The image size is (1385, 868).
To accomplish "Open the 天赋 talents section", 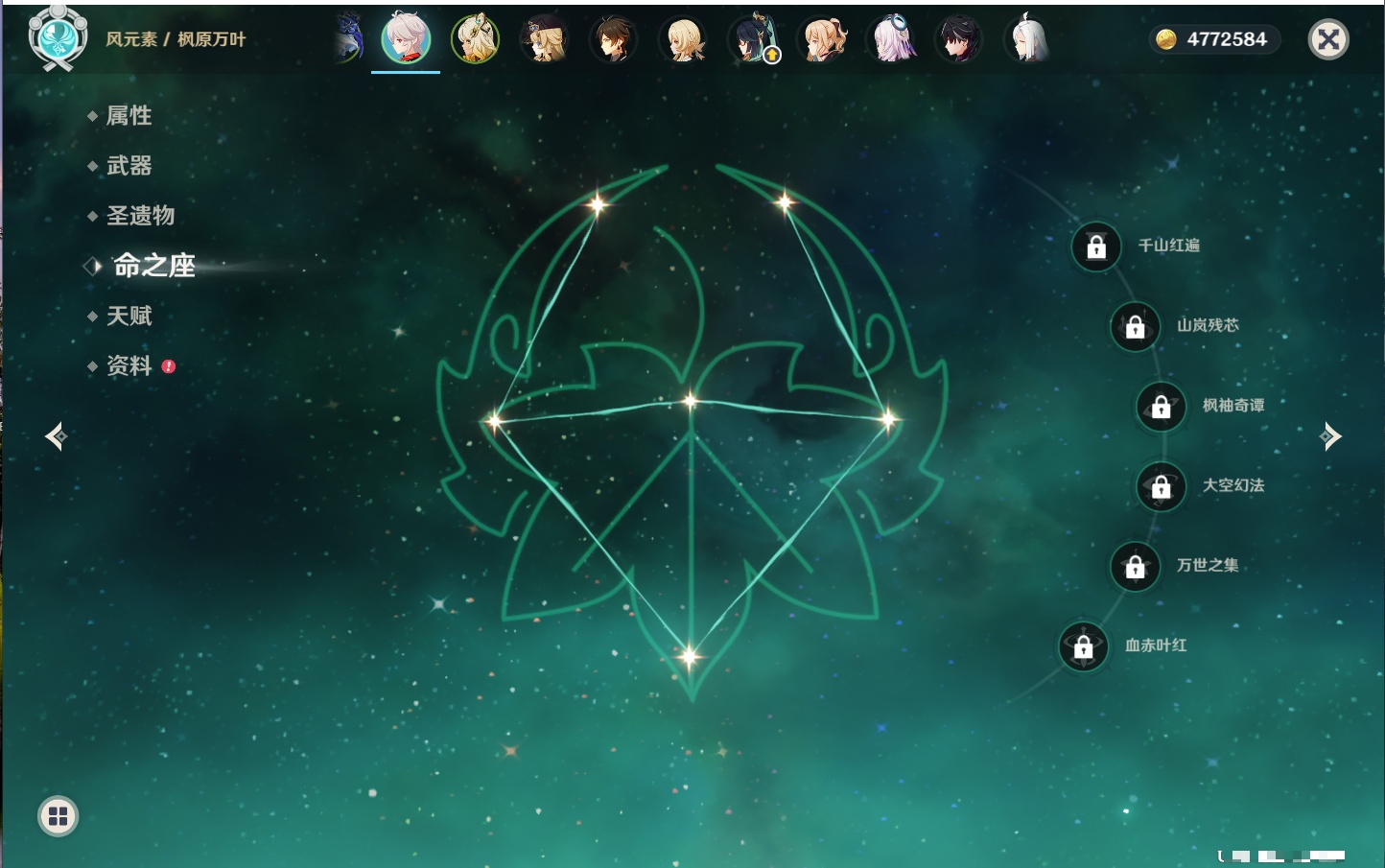I will click(129, 316).
